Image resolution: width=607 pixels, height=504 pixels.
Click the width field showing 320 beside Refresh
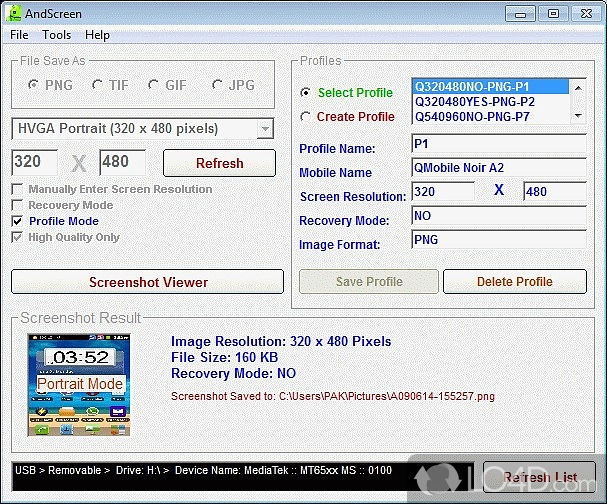tap(34, 162)
